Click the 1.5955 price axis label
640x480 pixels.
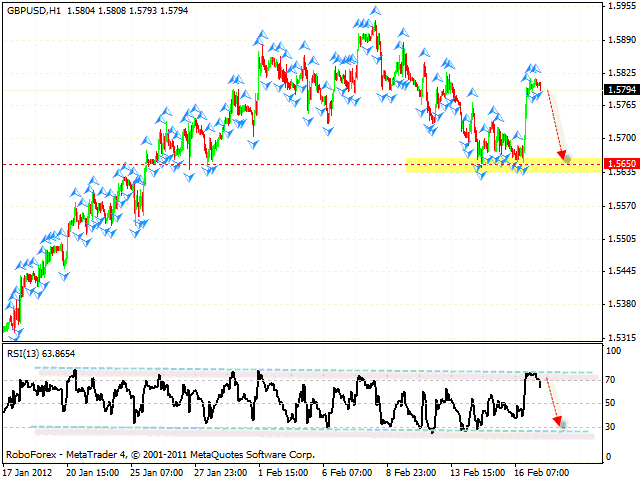(x=617, y=6)
